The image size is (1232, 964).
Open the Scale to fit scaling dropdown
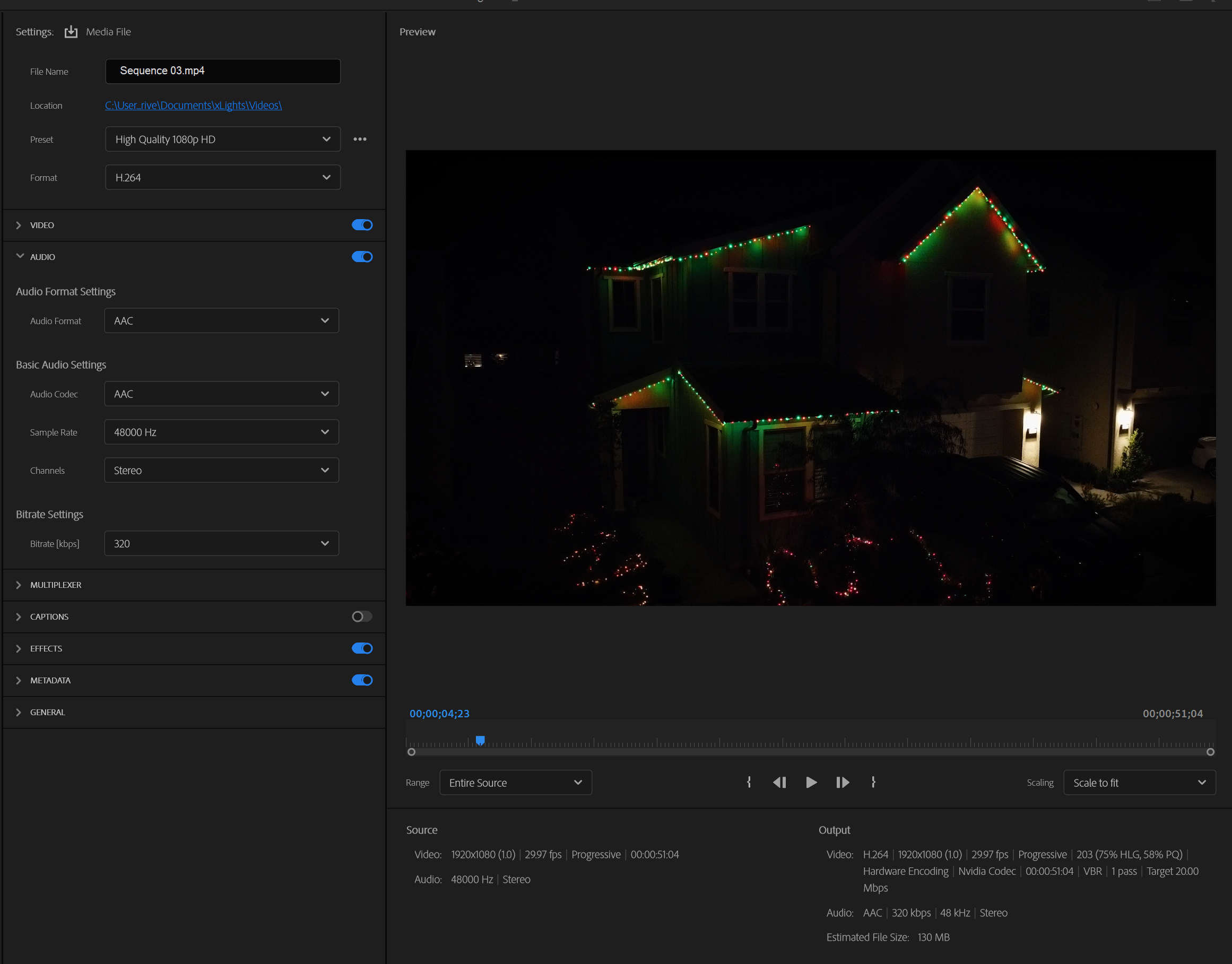coord(1139,782)
